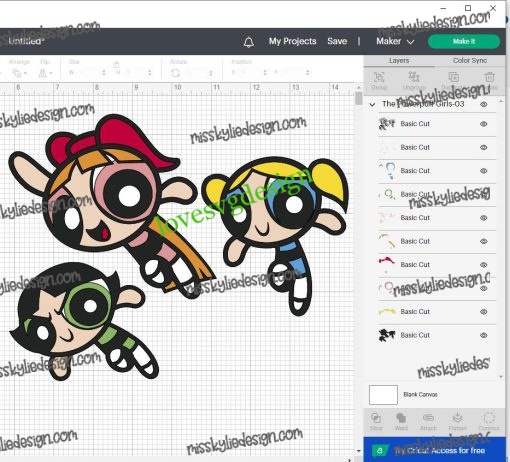Switch to the Color Sync tab
510x462 pixels.
470,61
